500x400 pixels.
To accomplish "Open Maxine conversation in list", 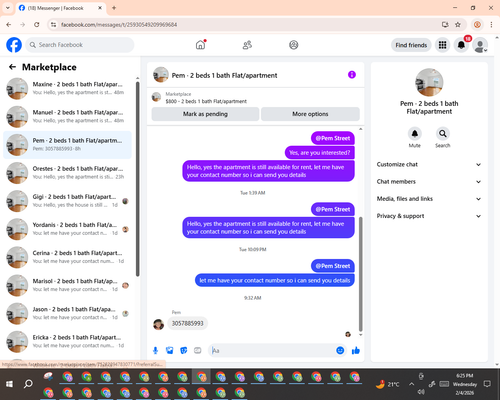I will [x=67, y=89].
